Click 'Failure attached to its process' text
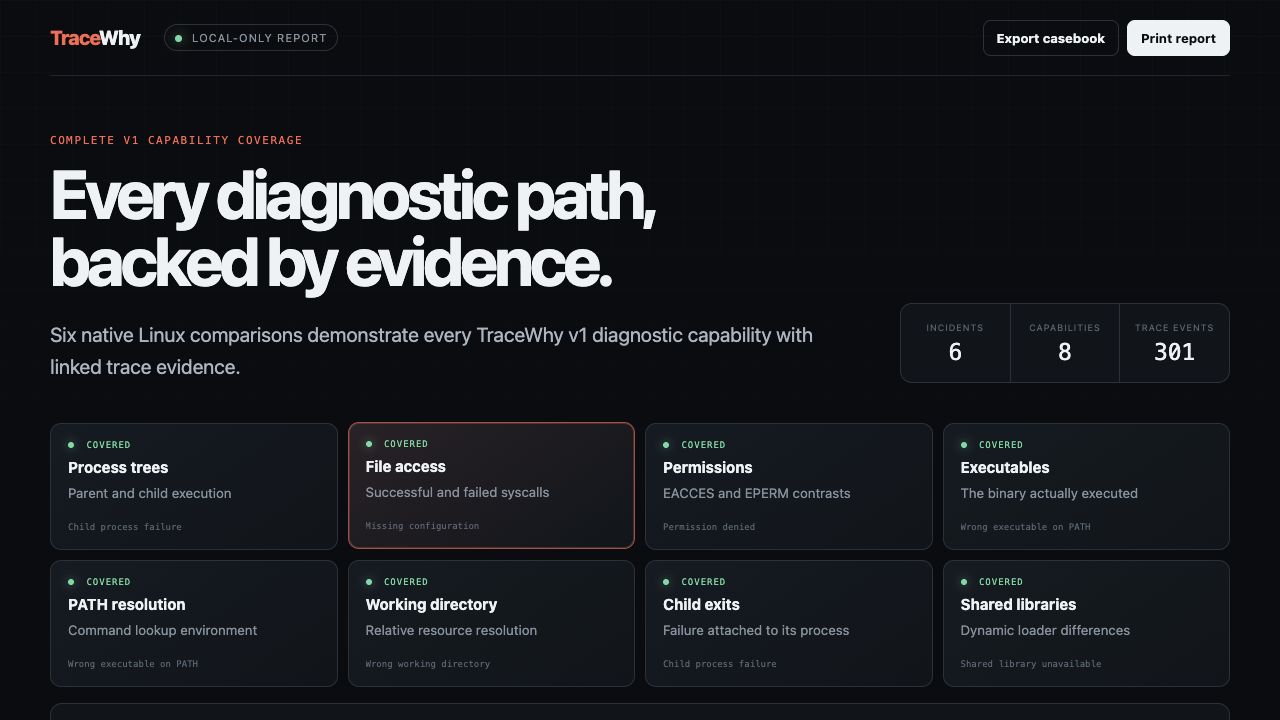 [756, 630]
